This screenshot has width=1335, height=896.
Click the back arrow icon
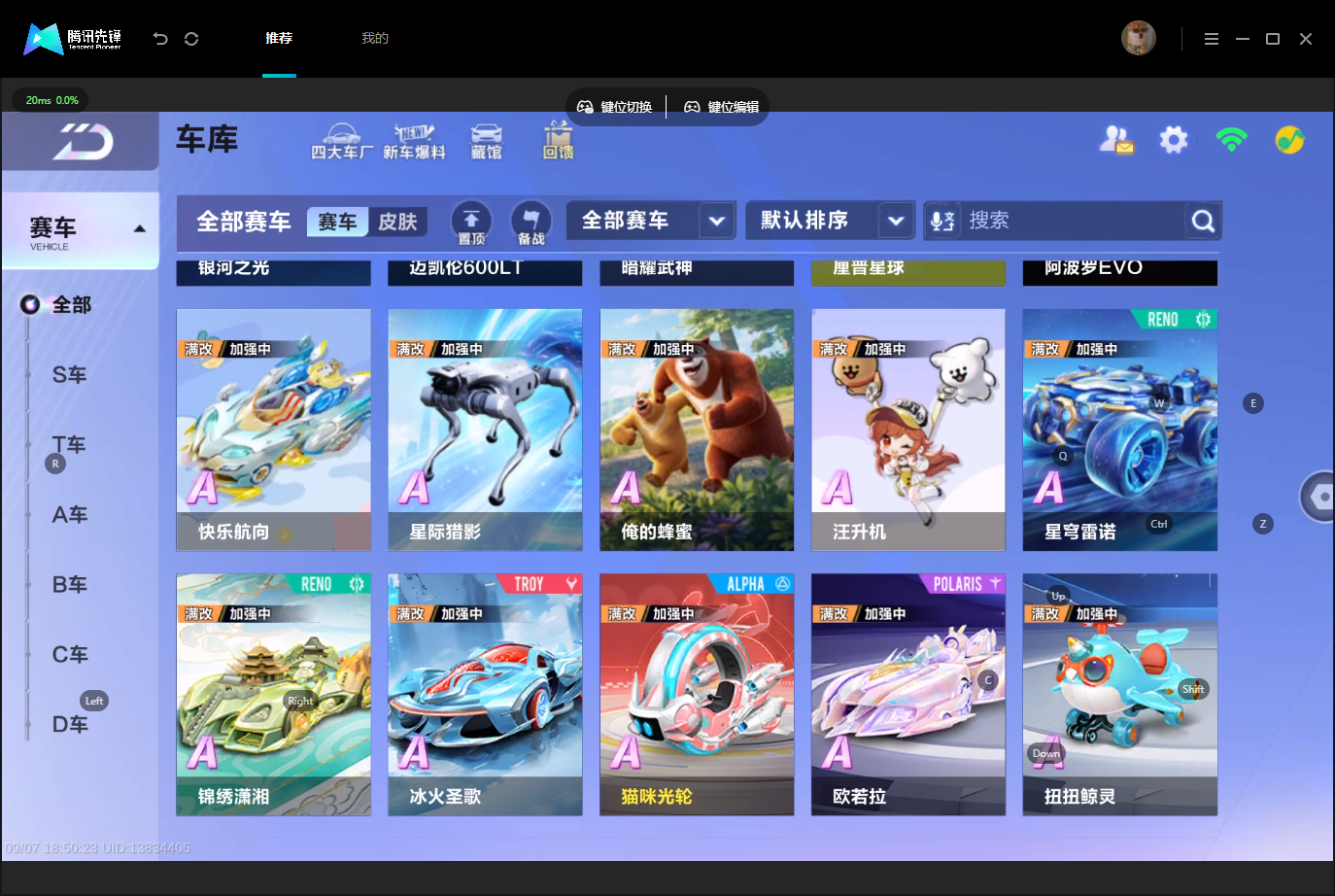click(160, 39)
